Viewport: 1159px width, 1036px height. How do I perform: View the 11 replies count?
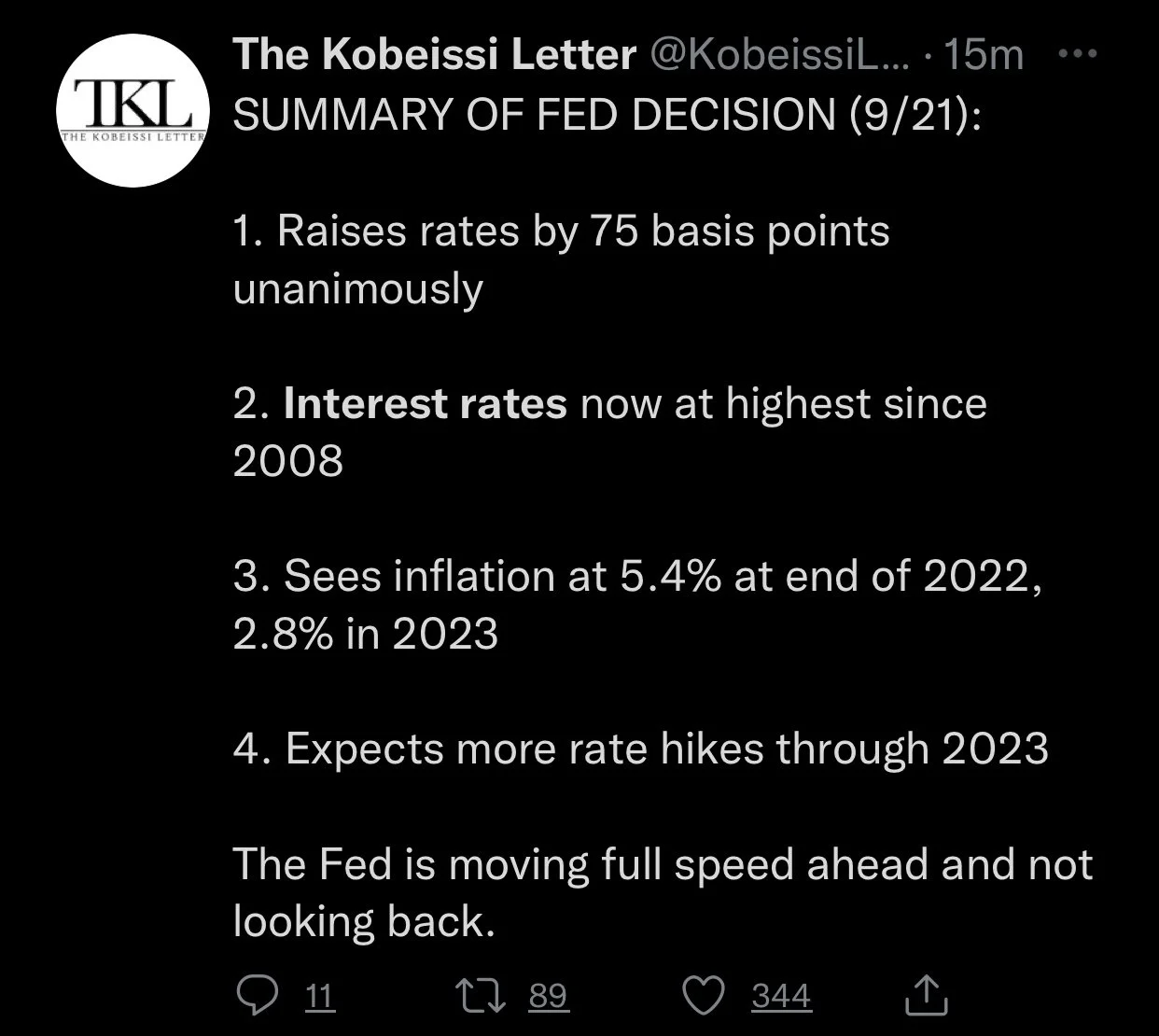coord(319,997)
